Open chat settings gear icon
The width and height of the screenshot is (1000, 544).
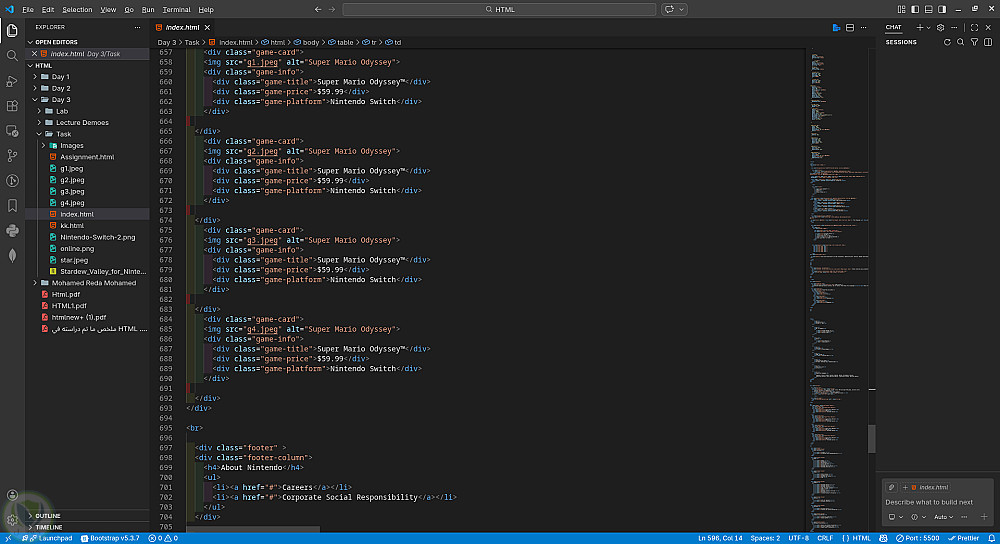point(940,27)
